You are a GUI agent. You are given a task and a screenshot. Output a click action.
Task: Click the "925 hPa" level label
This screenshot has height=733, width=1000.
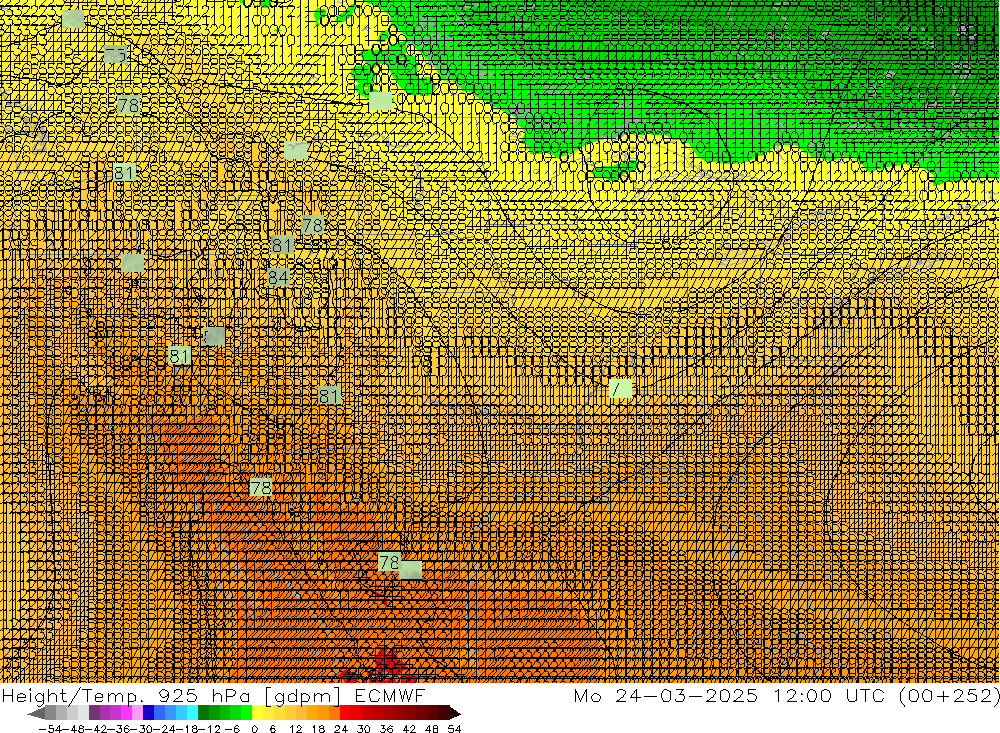[203, 696]
